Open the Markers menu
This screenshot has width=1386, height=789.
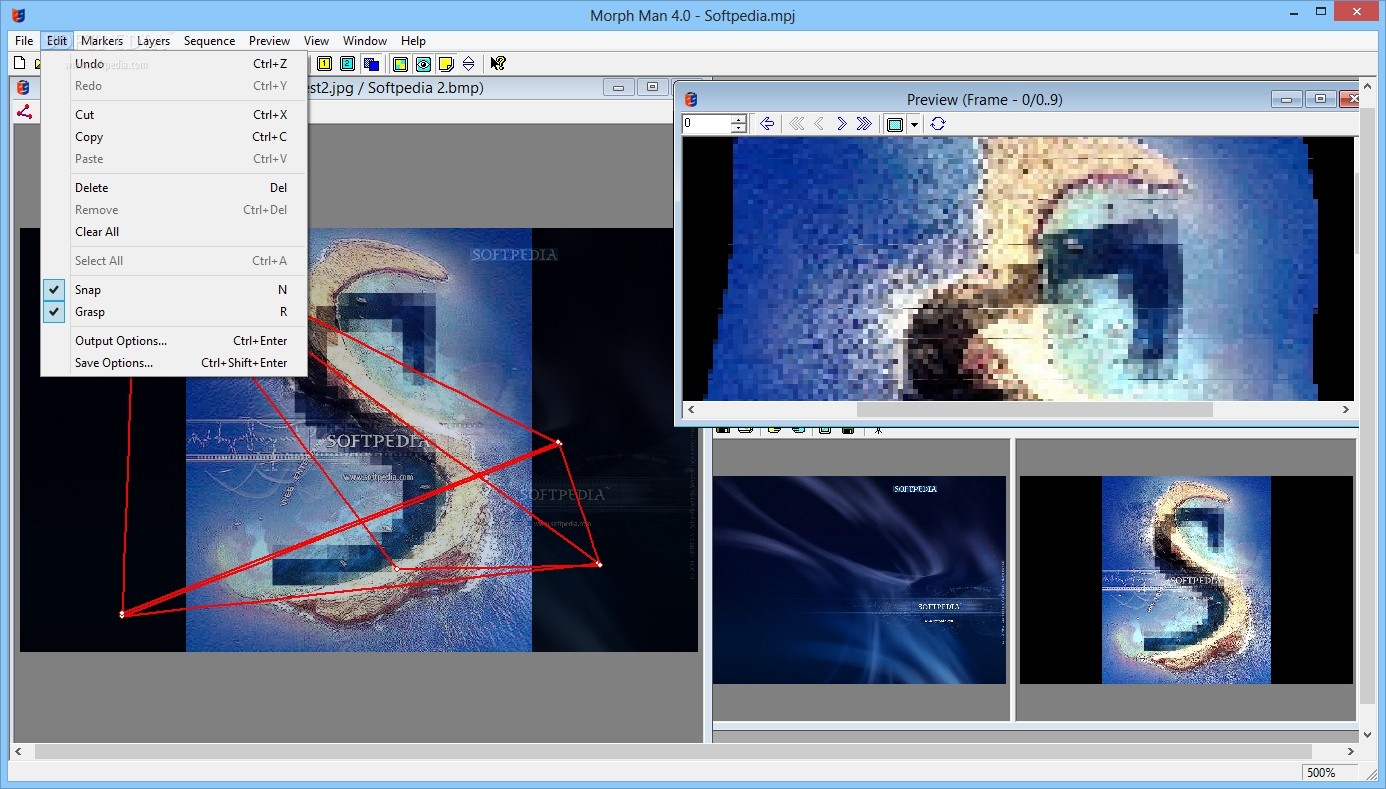click(x=102, y=41)
